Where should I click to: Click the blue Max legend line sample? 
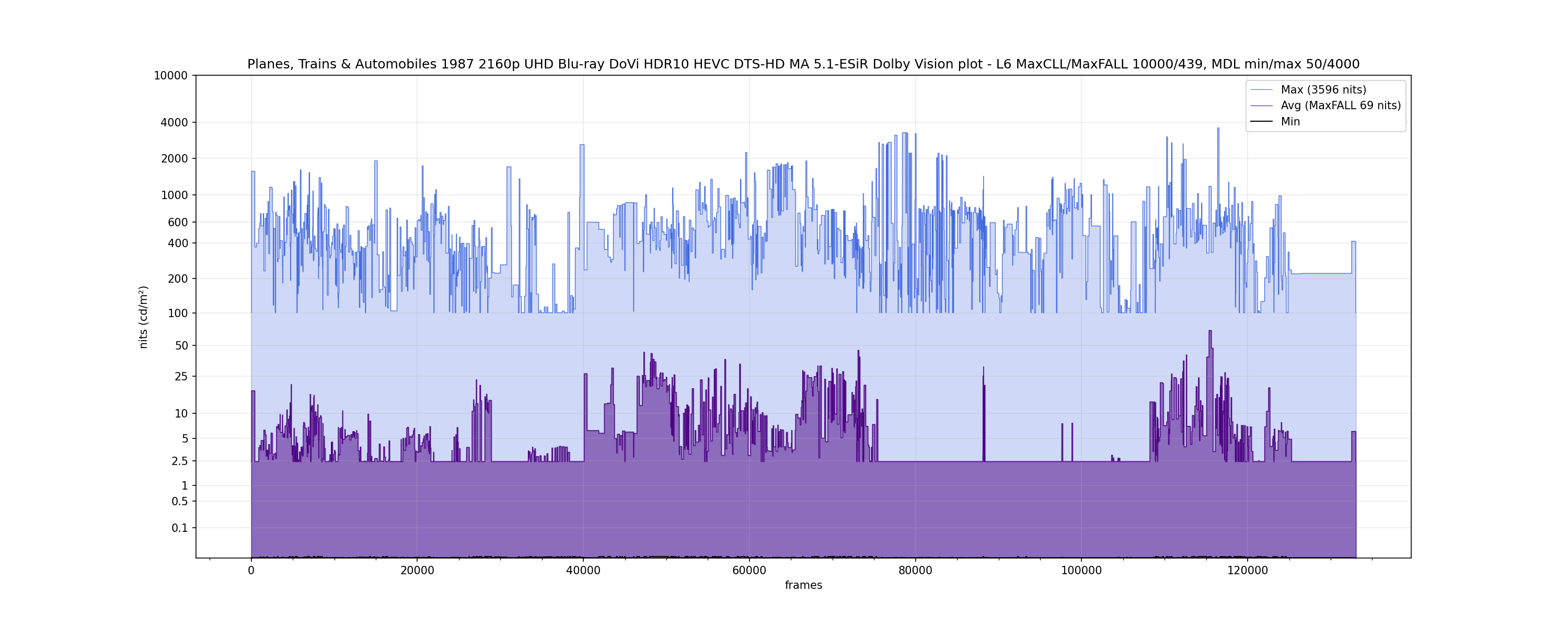1261,90
